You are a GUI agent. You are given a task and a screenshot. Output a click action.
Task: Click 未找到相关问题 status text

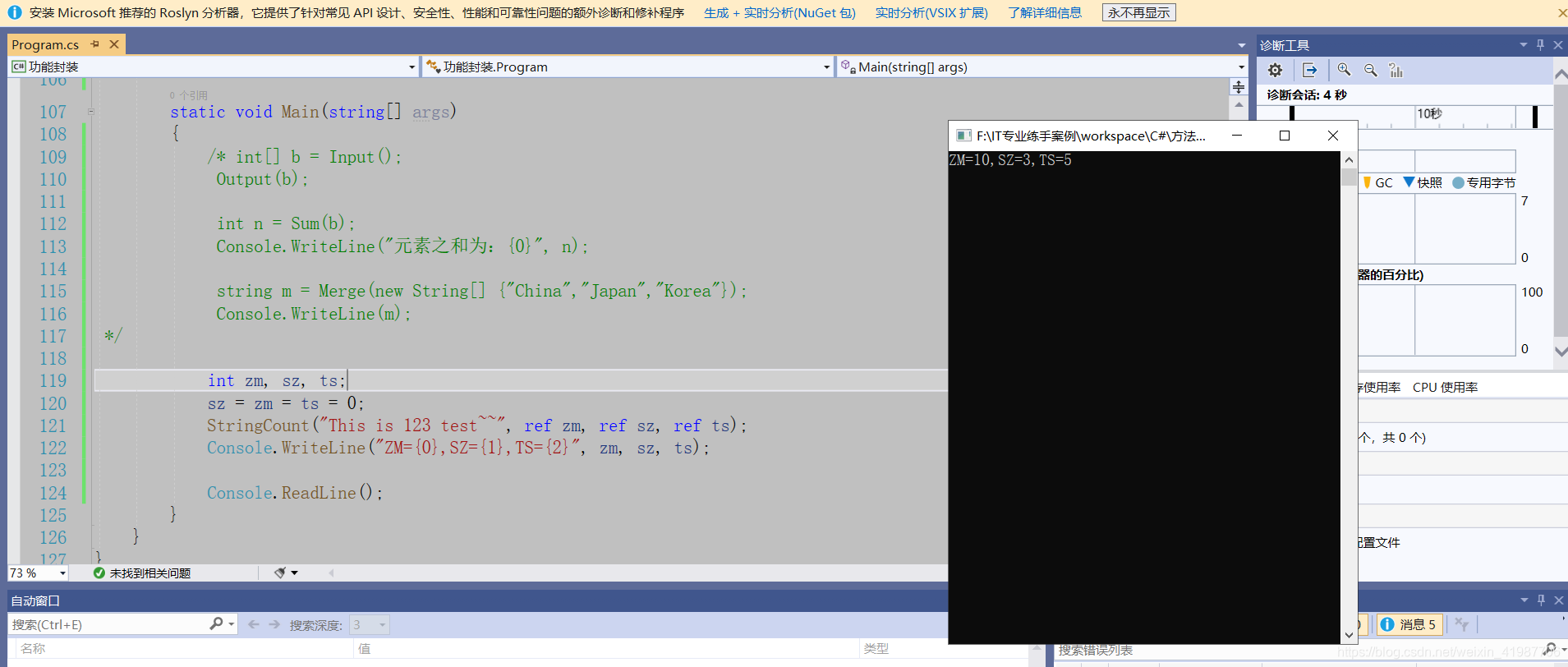pos(150,573)
